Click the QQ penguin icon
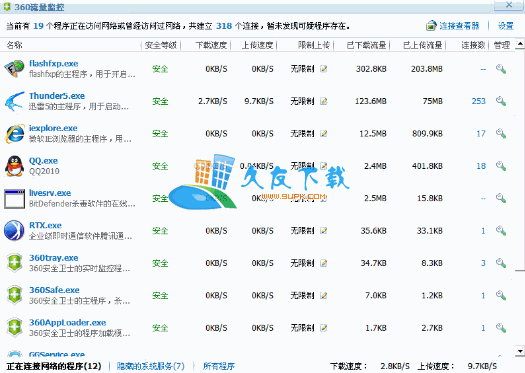Image resolution: width=525 pixels, height=373 pixels. tap(14, 166)
